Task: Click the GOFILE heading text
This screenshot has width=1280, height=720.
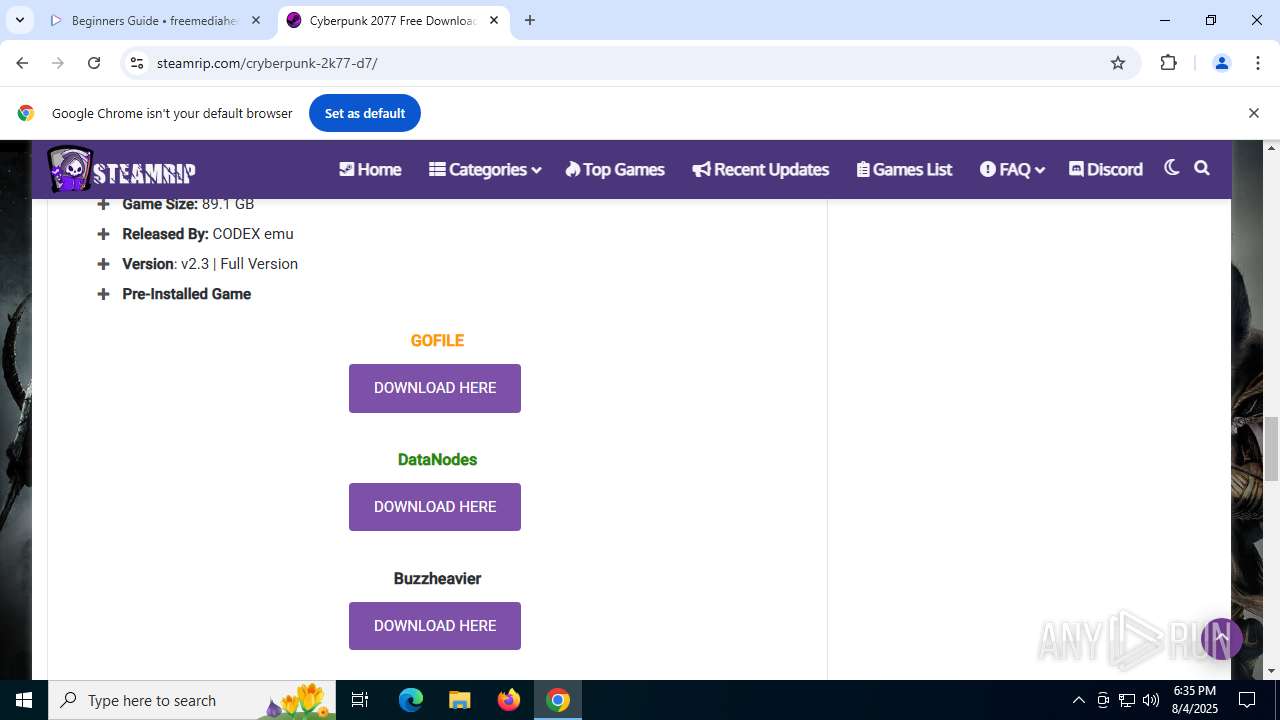Action: [x=437, y=340]
